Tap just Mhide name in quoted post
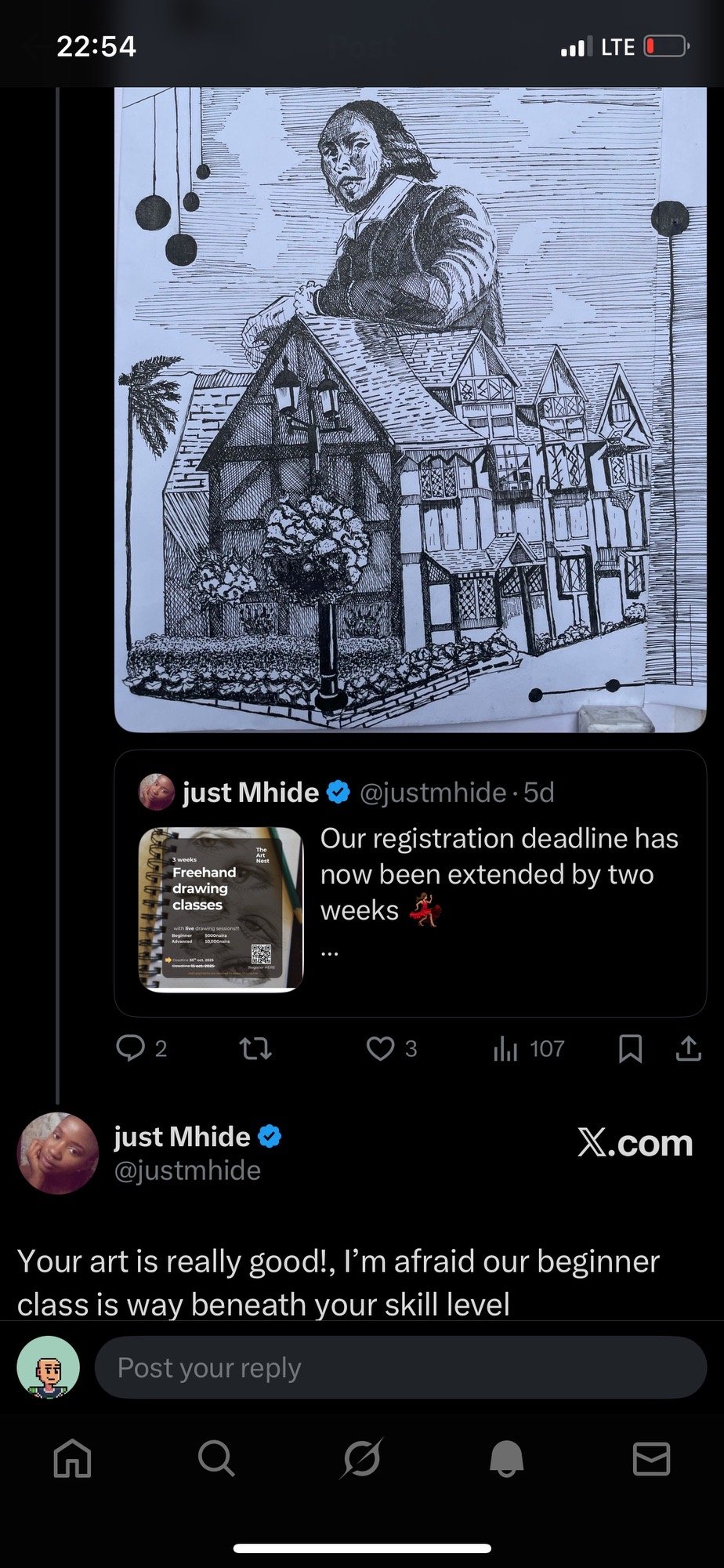724x1568 pixels. pos(251,792)
